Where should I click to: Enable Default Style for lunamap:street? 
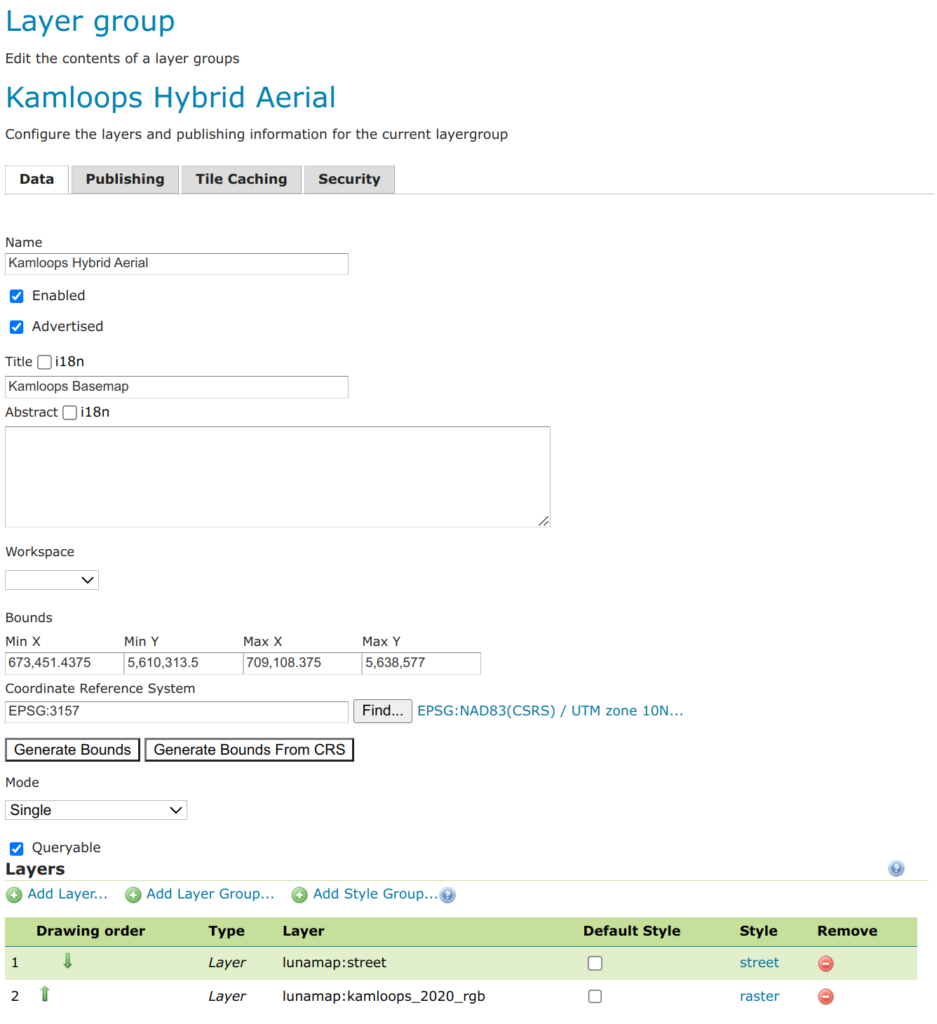pyautogui.click(x=595, y=963)
